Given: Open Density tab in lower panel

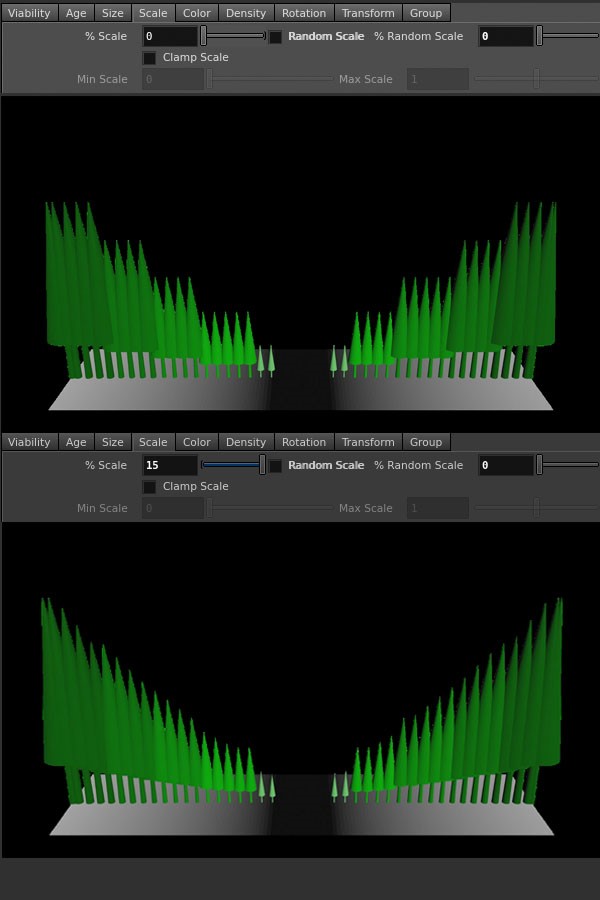Looking at the screenshot, I should 246,442.
